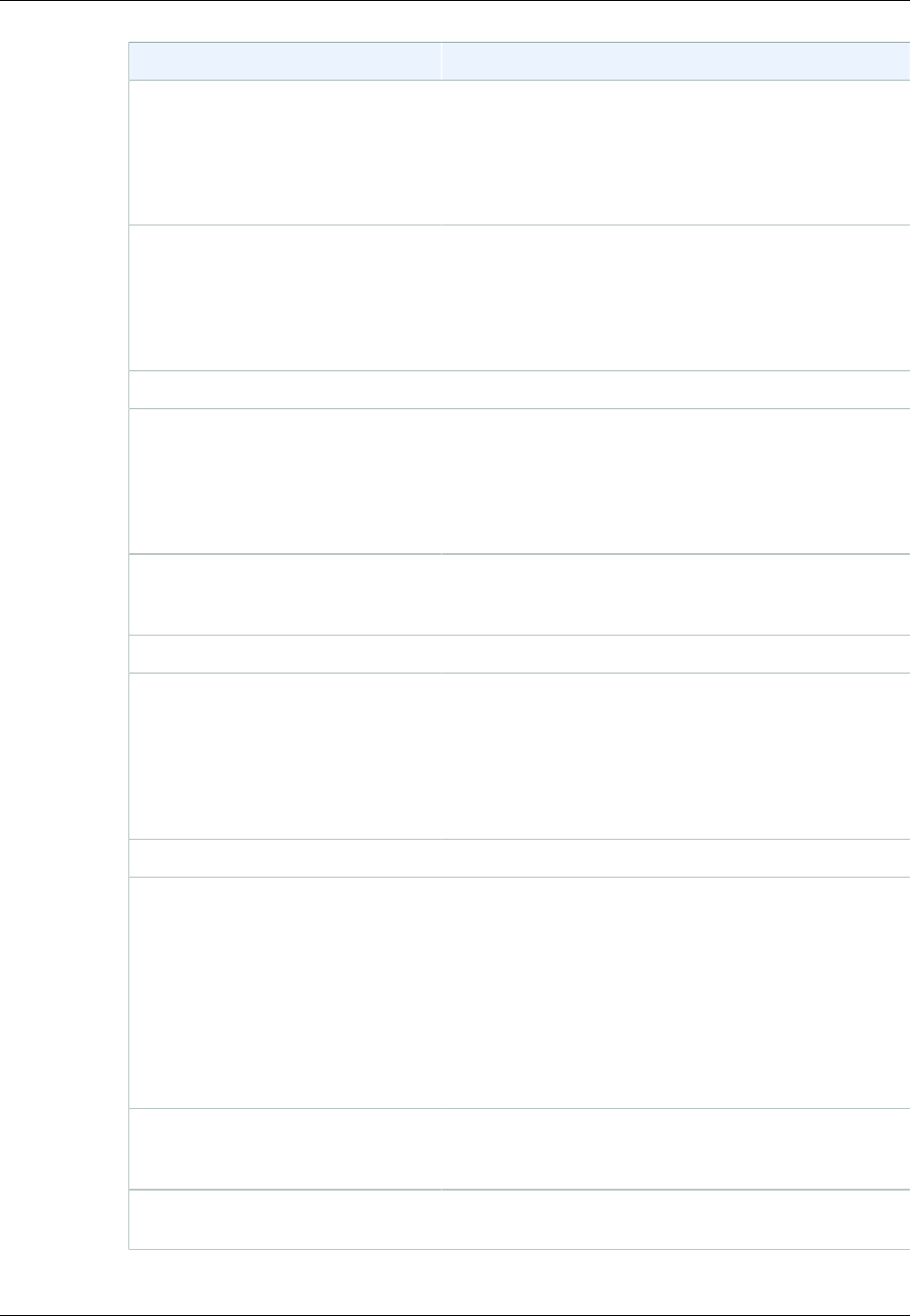Click the blue header cell of the narrow column

click(x=285, y=60)
